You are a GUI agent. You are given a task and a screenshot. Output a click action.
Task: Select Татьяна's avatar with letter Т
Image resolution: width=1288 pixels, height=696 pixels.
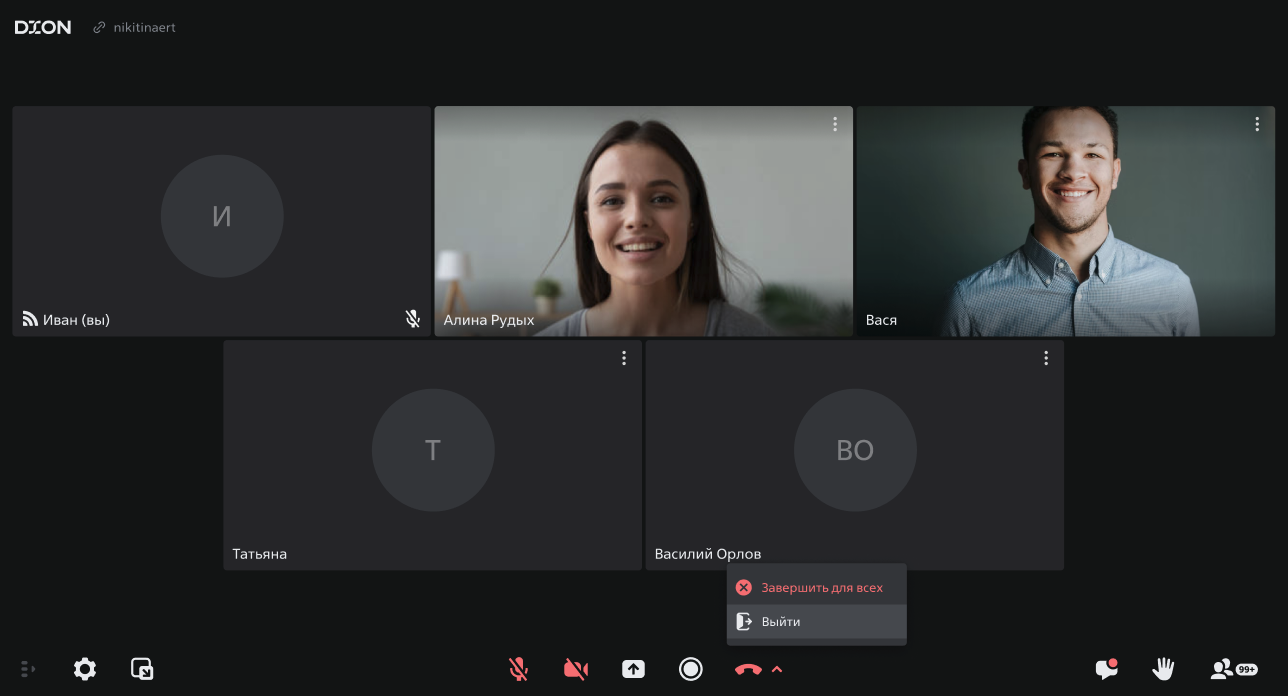433,450
